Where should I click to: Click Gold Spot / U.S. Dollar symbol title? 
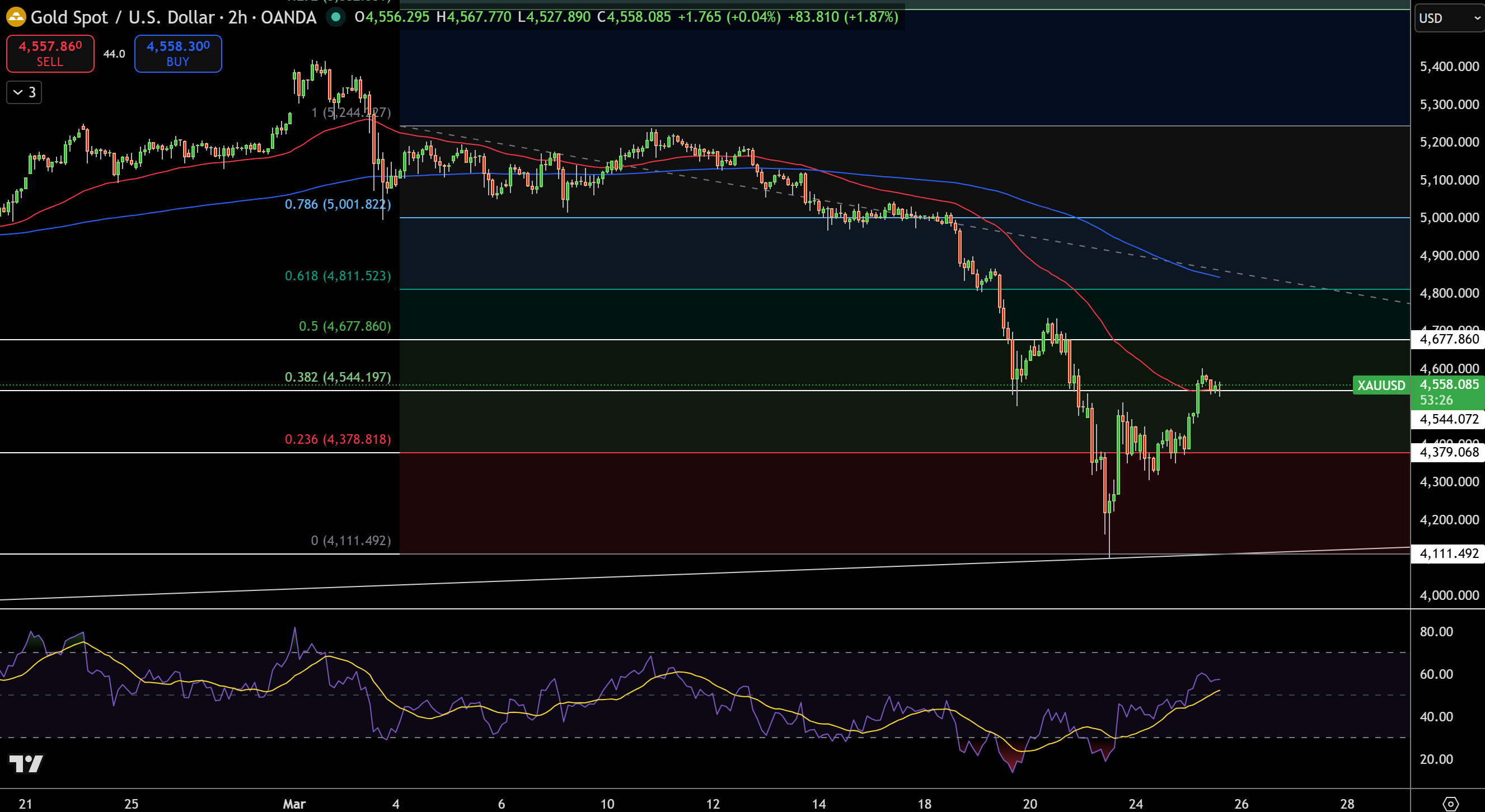(x=115, y=17)
